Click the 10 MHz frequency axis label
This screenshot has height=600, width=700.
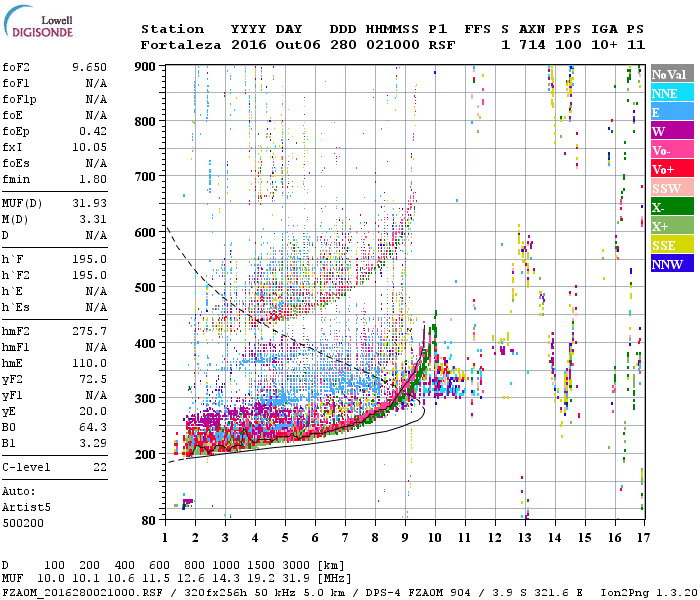pyautogui.click(x=435, y=538)
